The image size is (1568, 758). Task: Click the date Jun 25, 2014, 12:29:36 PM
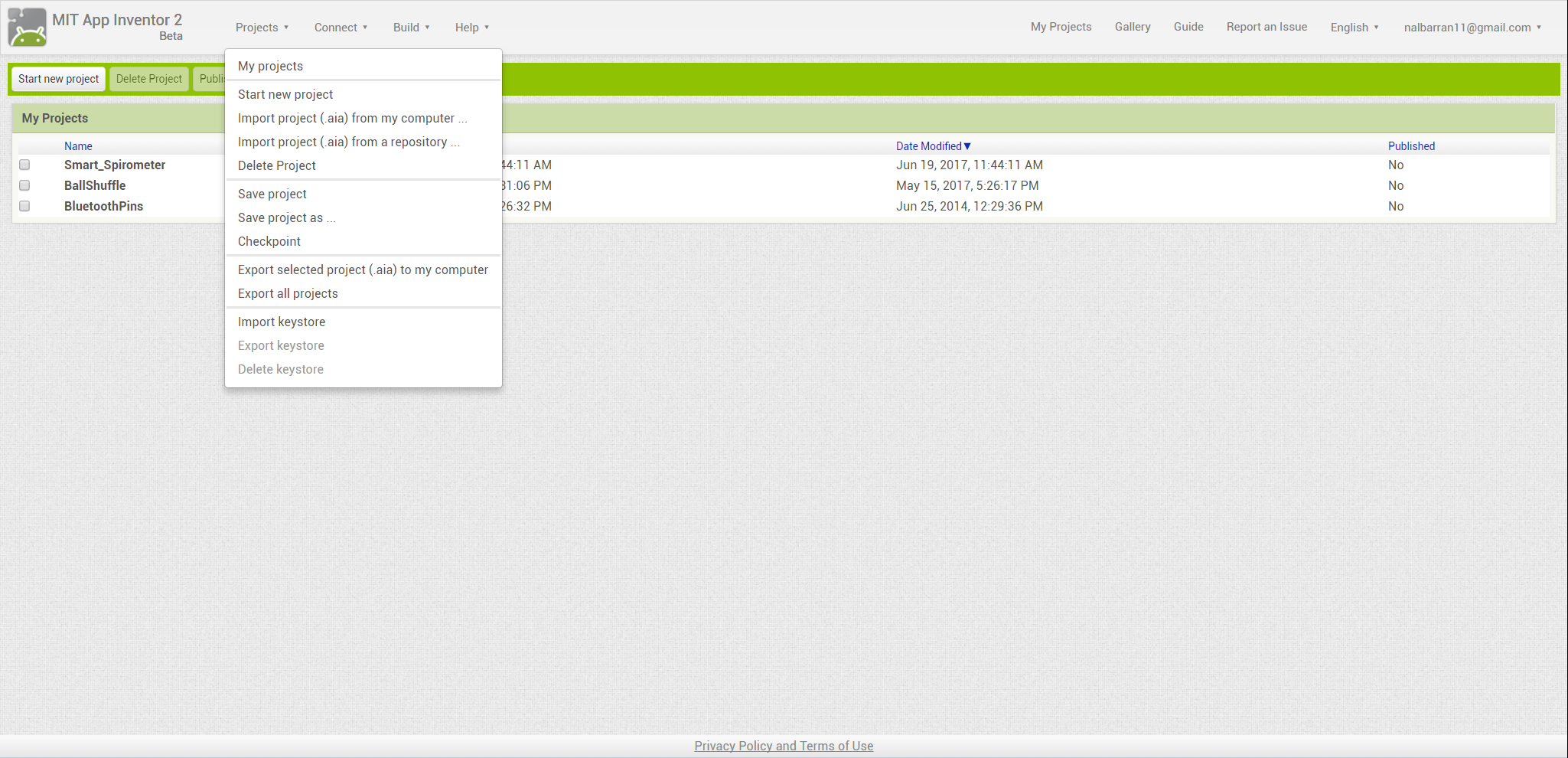coord(970,206)
